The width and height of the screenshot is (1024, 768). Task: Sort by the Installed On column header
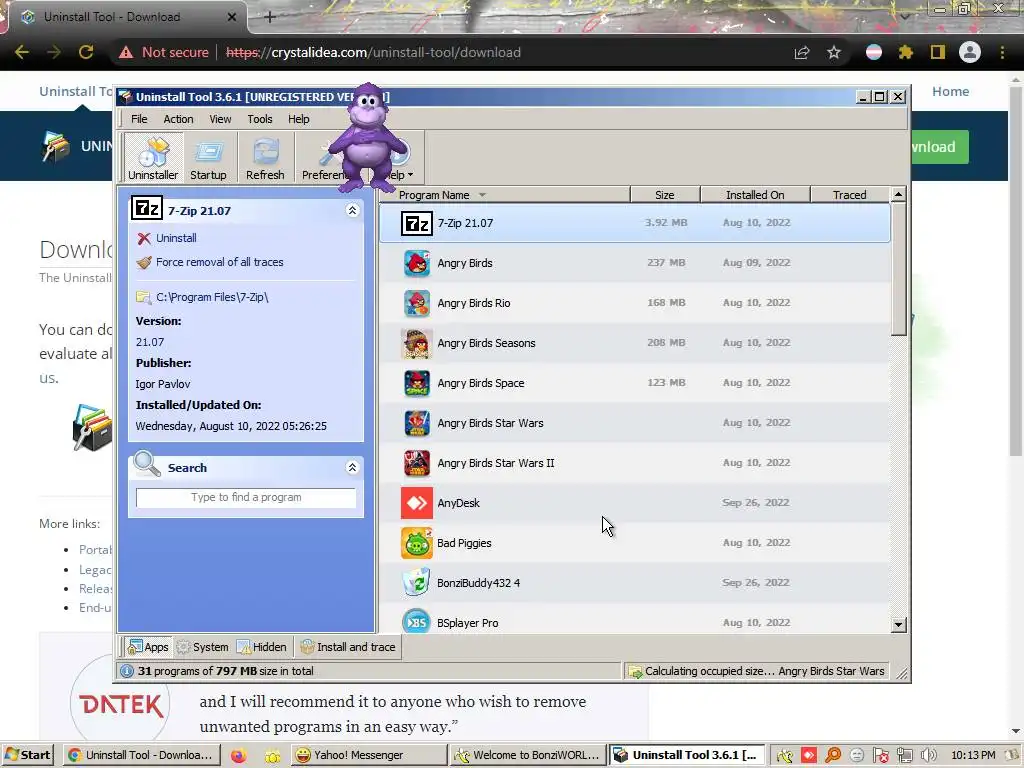click(755, 195)
